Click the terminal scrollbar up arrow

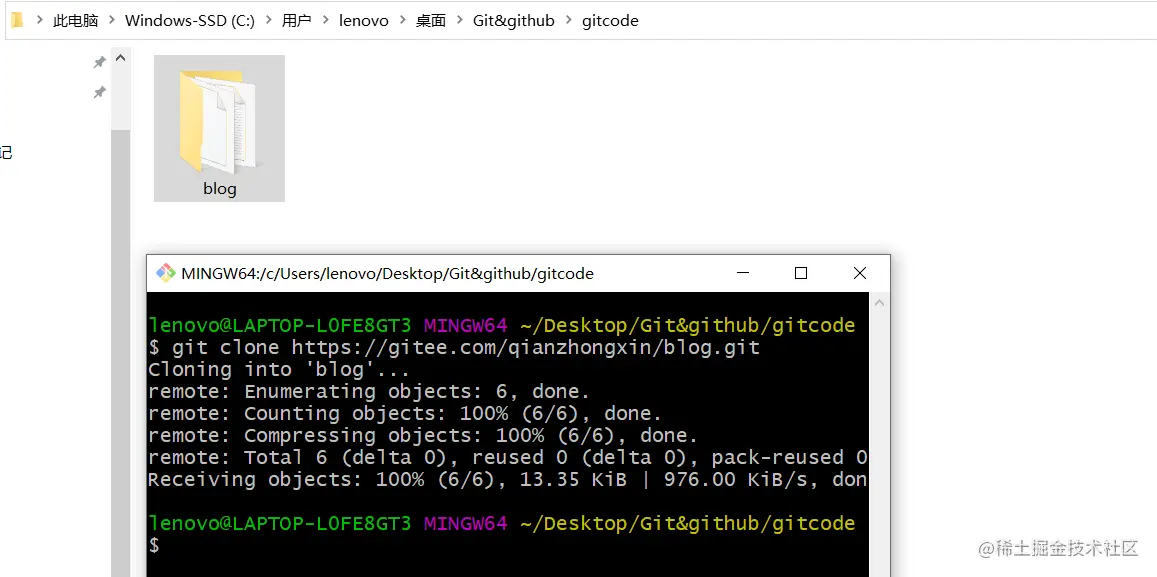(x=880, y=302)
